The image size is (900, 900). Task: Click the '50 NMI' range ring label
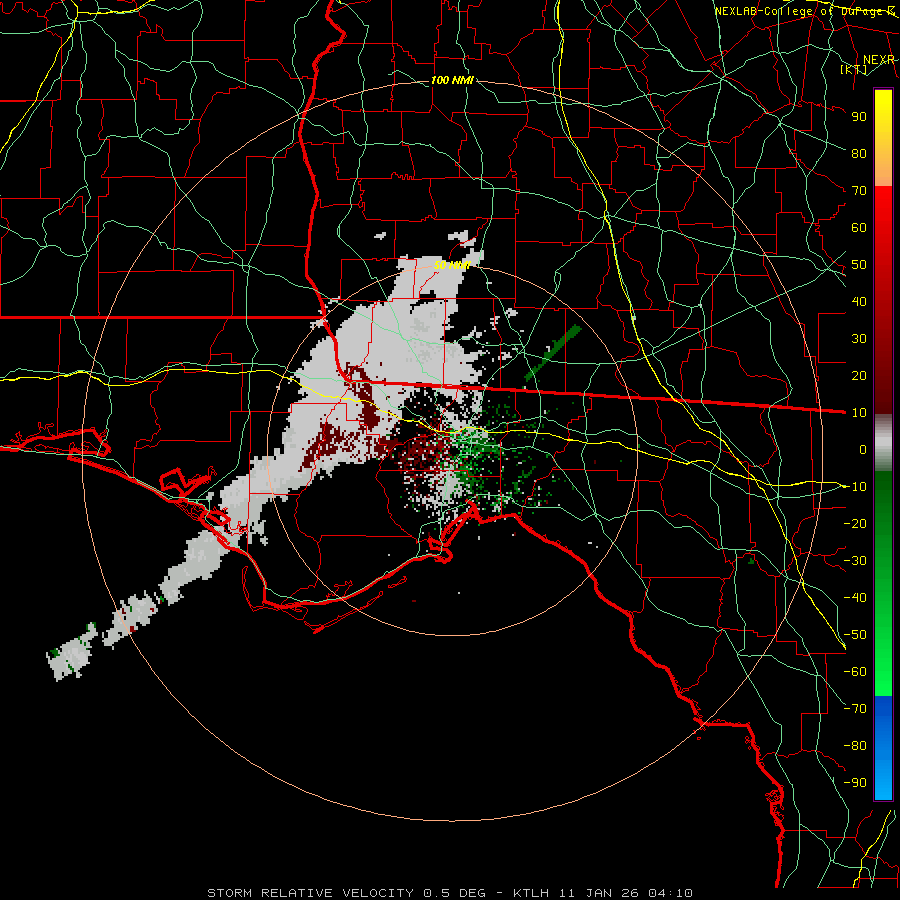pos(452,265)
